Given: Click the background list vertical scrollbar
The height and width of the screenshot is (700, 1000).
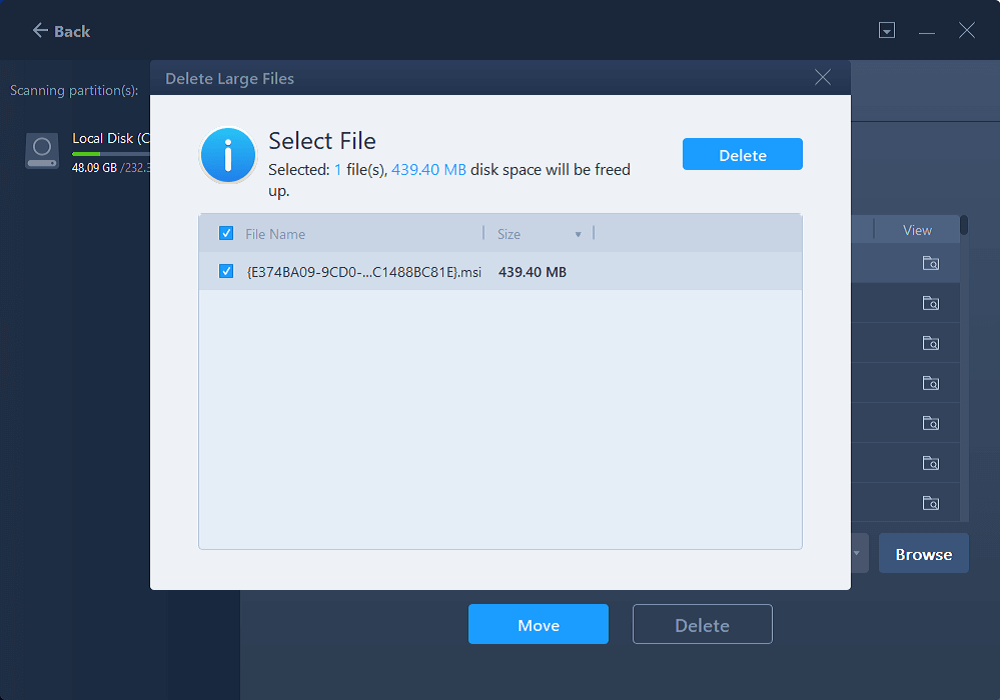Looking at the screenshot, I should tap(964, 368).
